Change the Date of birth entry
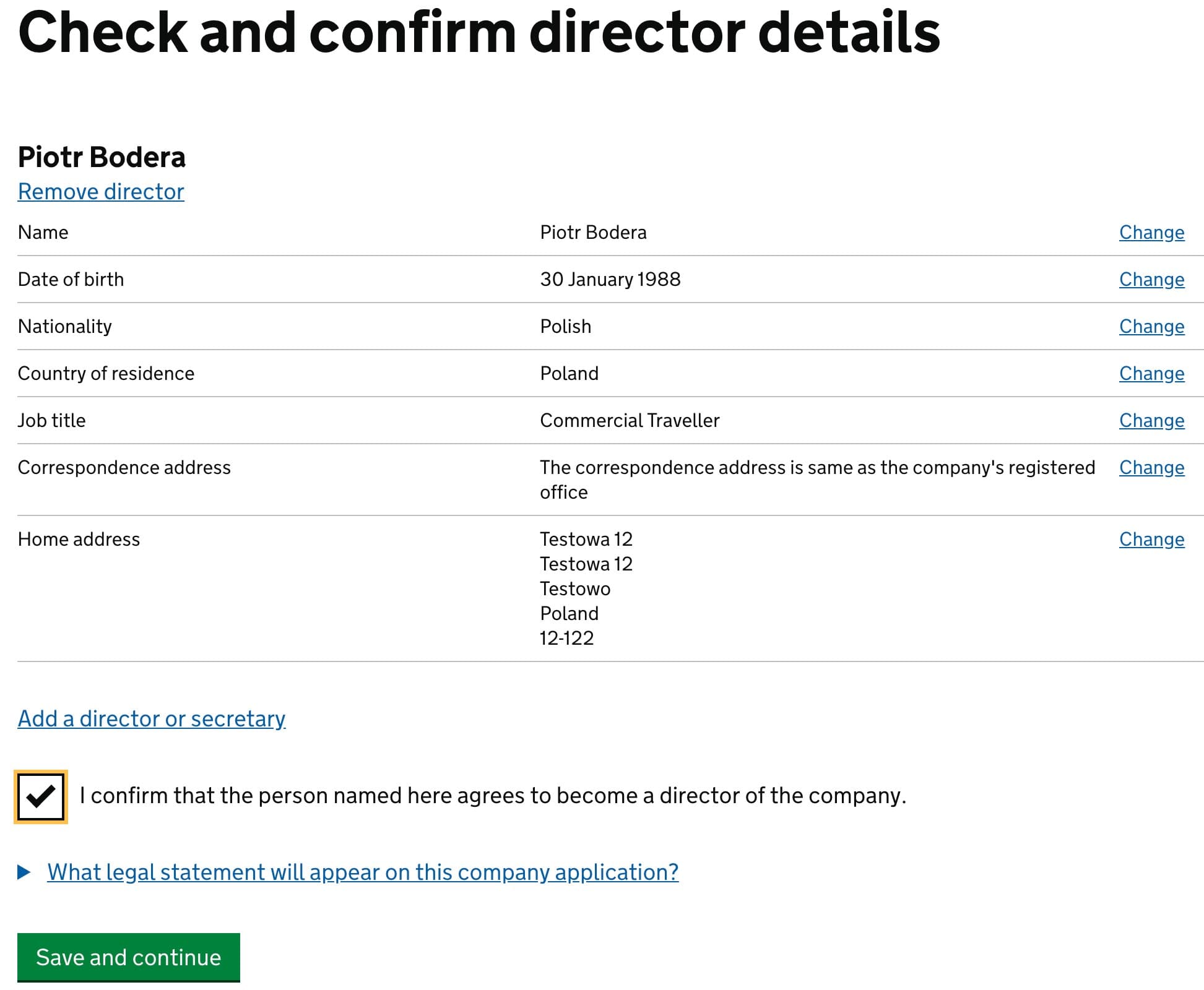 (x=1151, y=280)
